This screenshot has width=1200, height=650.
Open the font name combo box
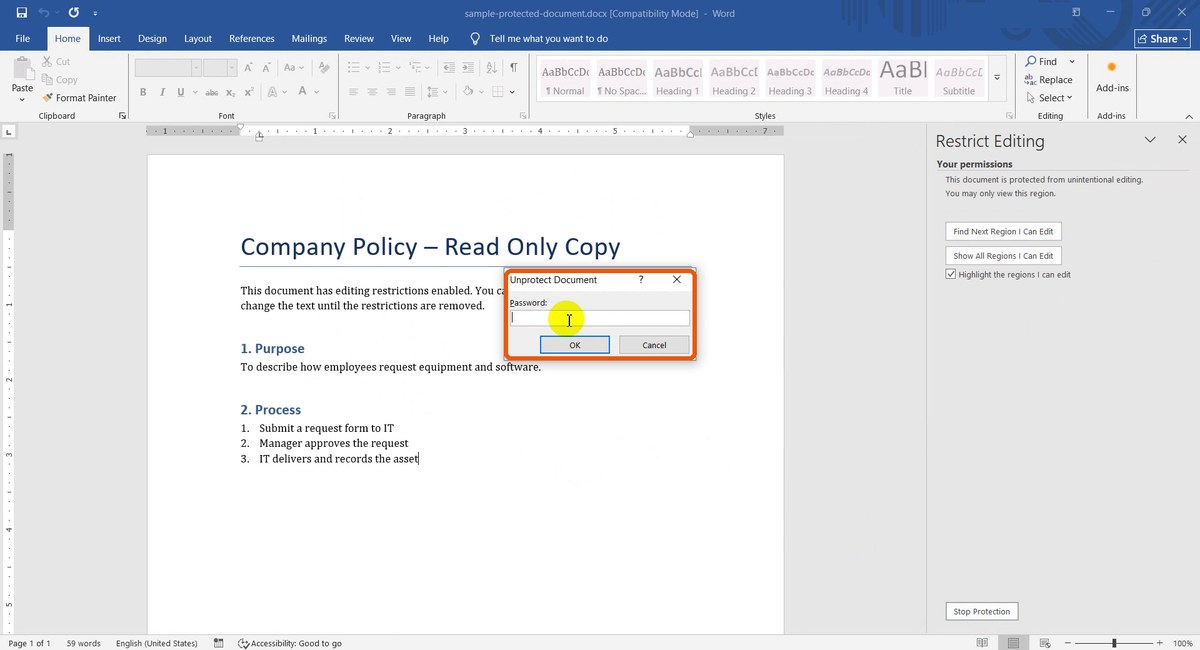[x=168, y=68]
